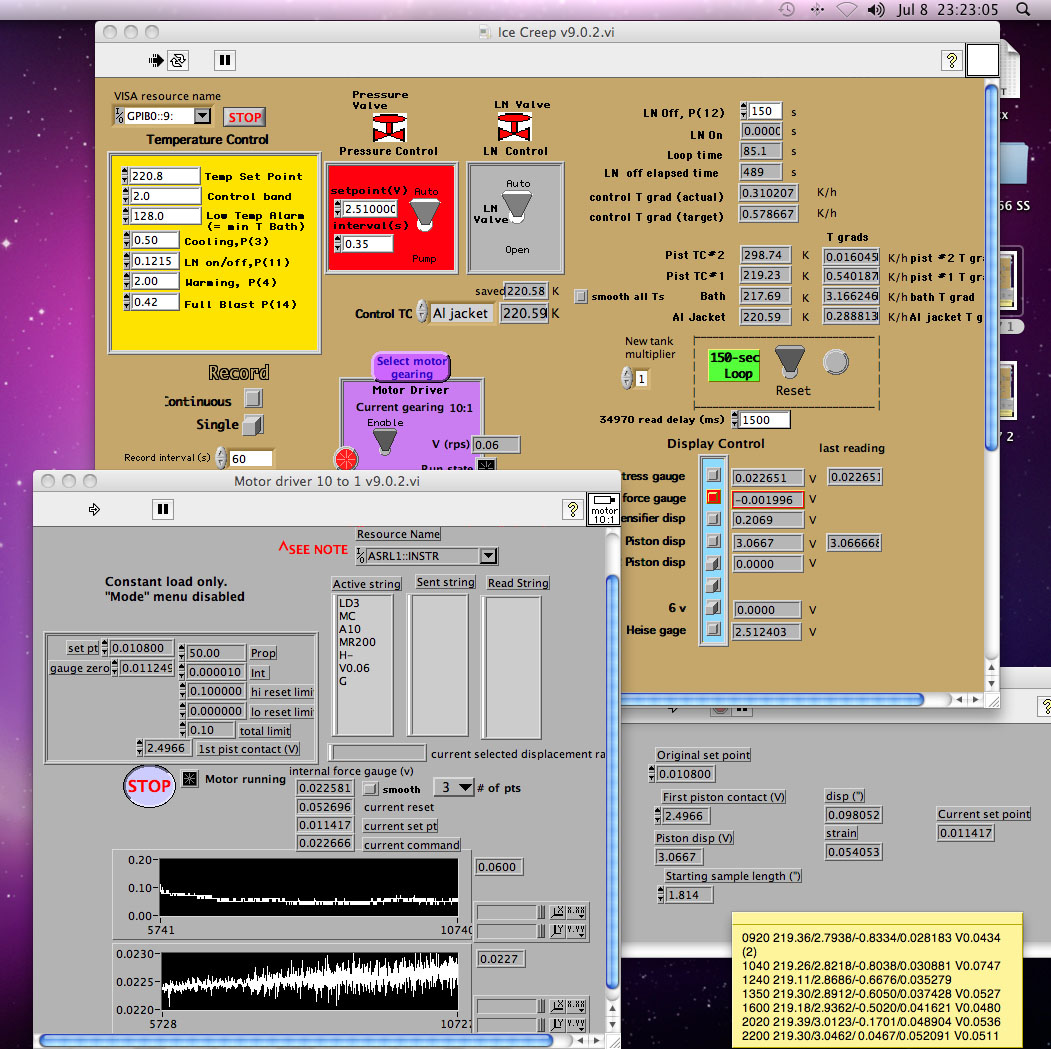Click the Select motor gearing button
The width and height of the screenshot is (1051, 1049).
click(x=412, y=367)
